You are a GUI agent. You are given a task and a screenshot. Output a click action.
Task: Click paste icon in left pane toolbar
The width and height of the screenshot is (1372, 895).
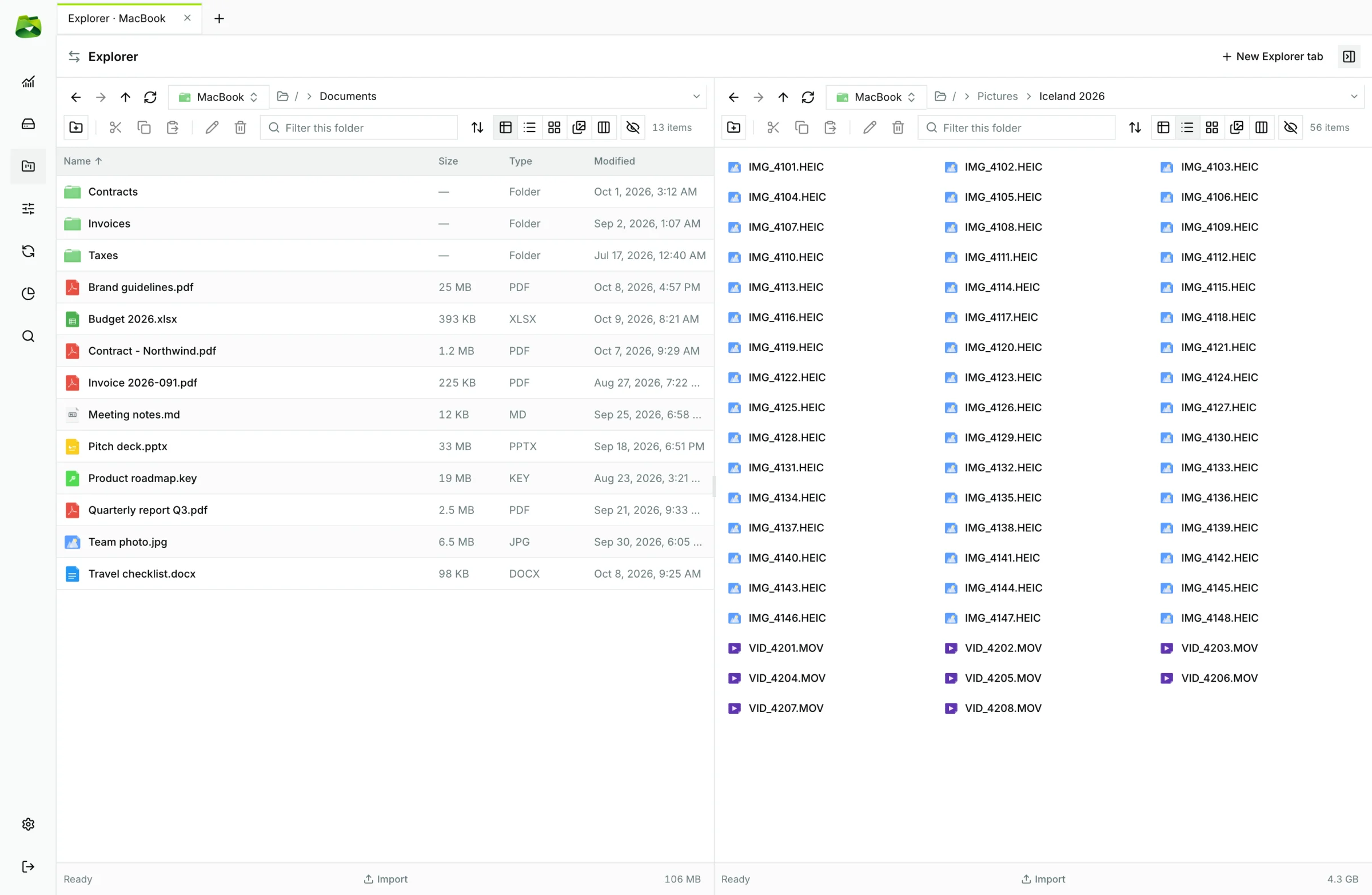(173, 128)
